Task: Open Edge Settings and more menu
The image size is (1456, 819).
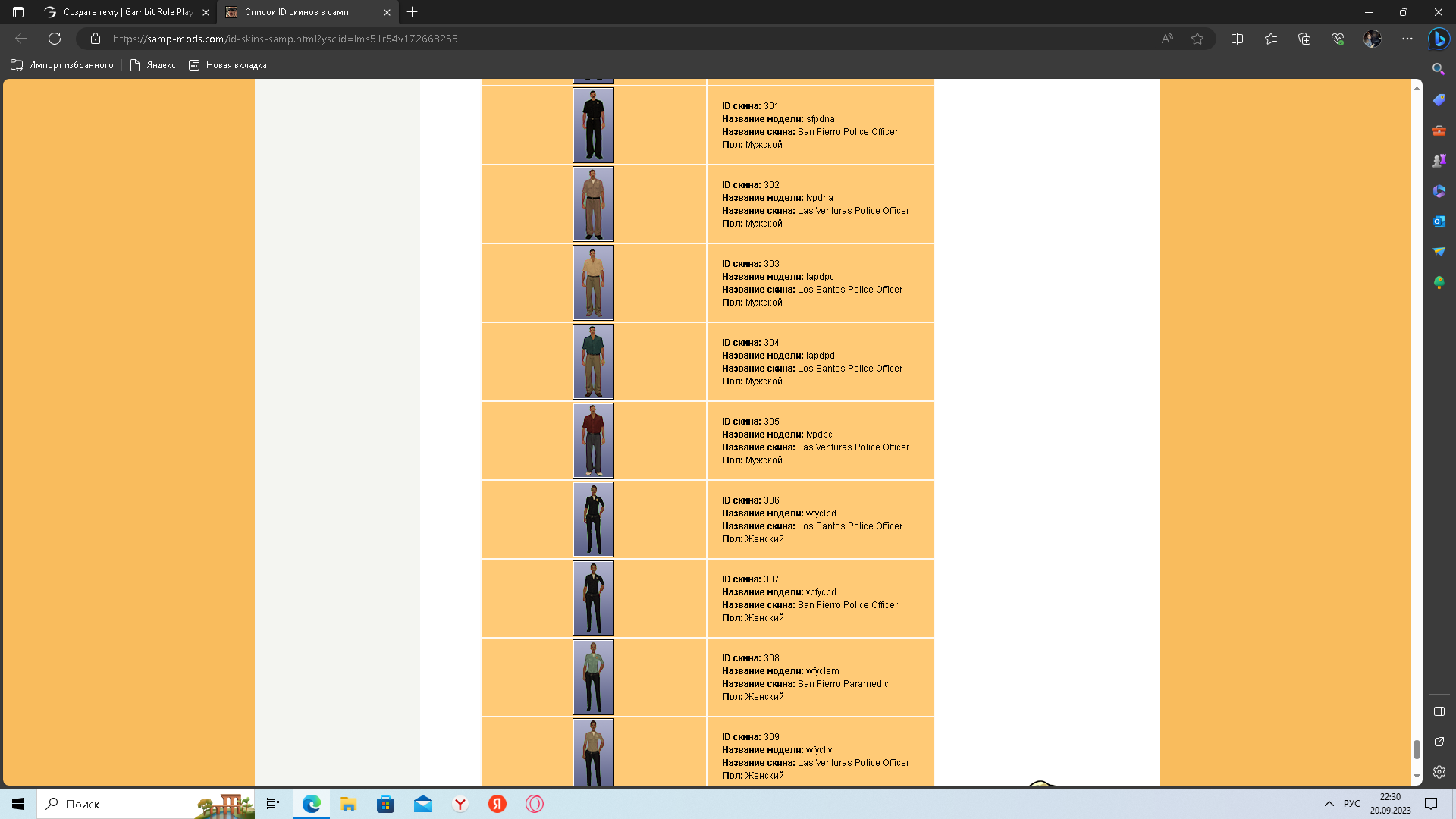Action: coord(1407,39)
